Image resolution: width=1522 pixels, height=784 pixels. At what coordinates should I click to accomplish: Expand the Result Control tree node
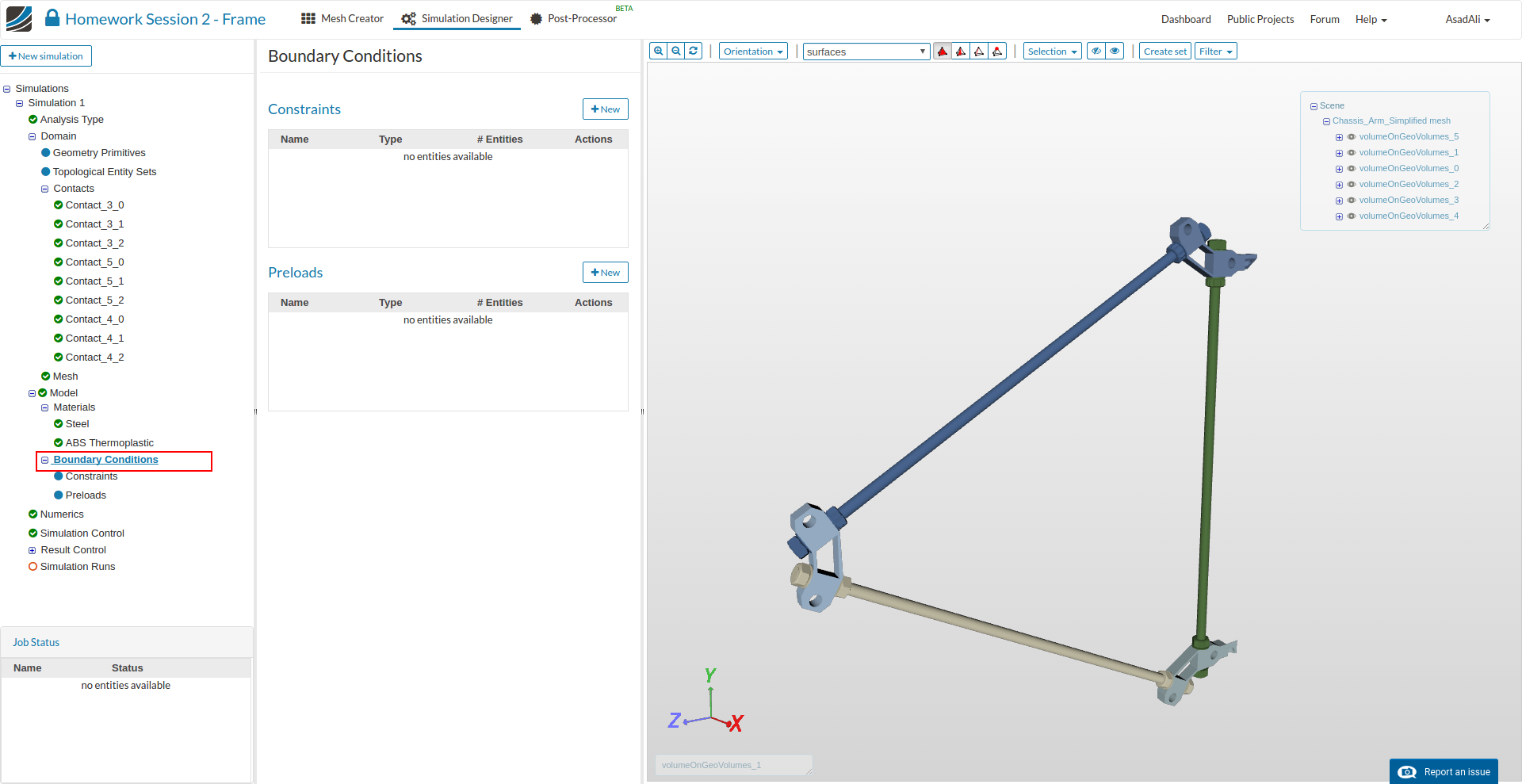coord(33,551)
